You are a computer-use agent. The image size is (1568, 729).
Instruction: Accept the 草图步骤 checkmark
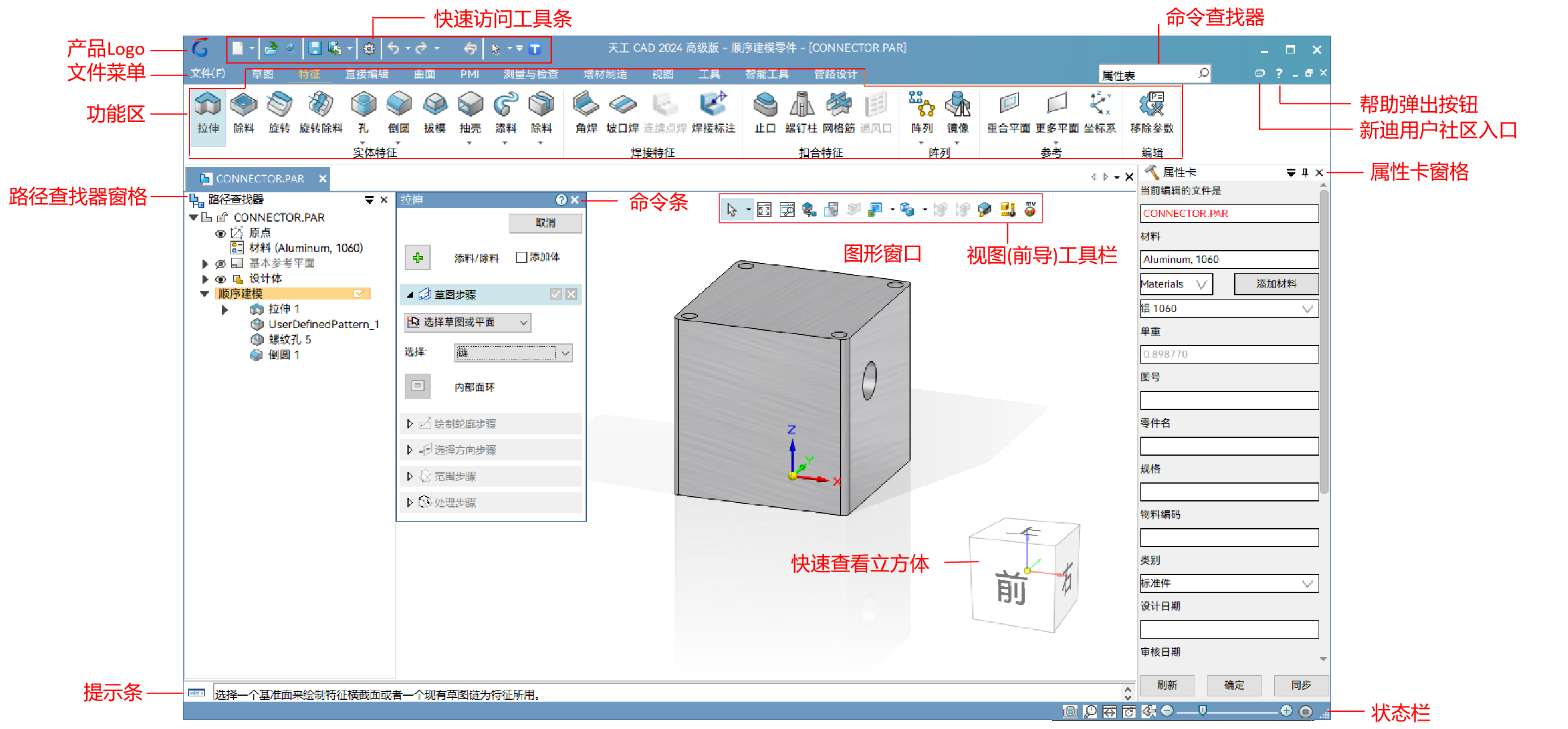(556, 294)
